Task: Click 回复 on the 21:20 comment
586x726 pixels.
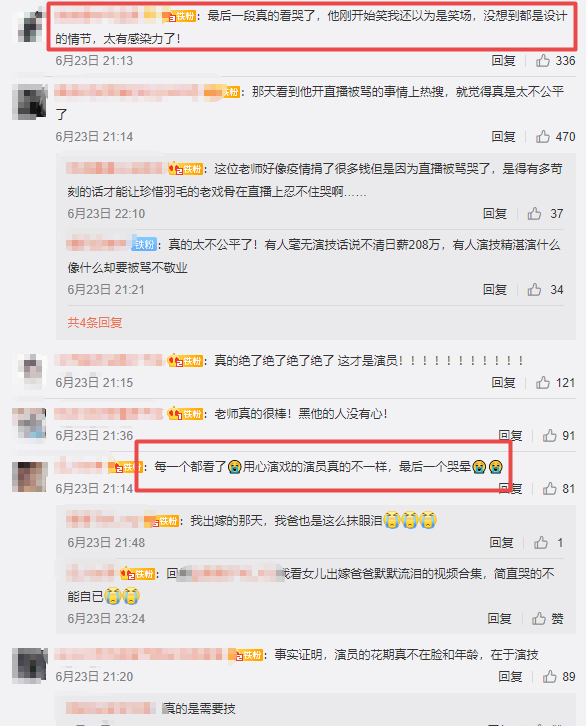Action: pos(510,676)
